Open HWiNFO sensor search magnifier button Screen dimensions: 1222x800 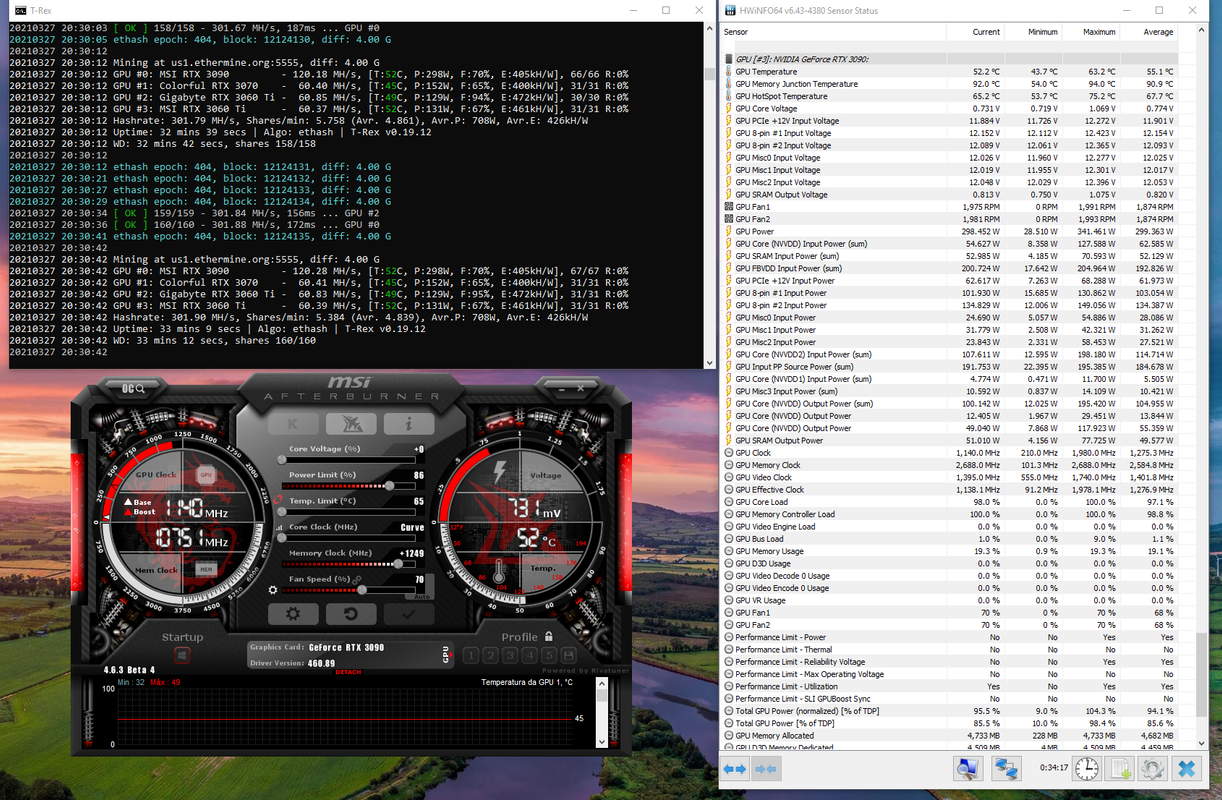(967, 768)
